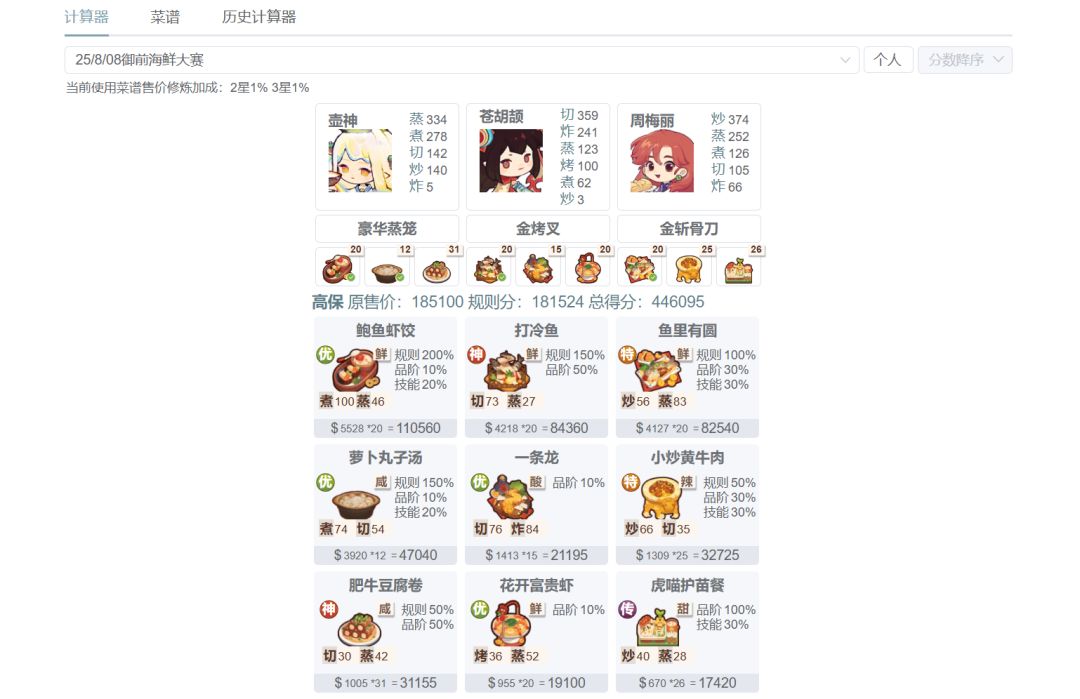The image size is (1080, 699).
Task: Select the 打冷鱼 dish icon
Action: [507, 371]
